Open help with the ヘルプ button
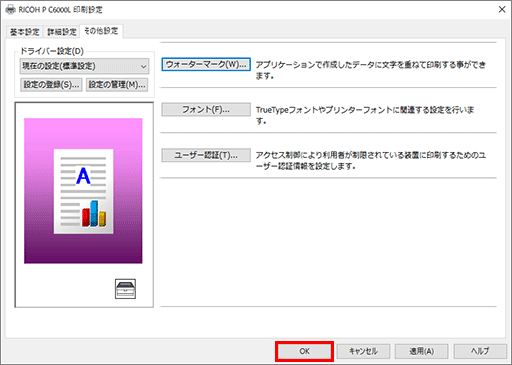512x365 pixels. tap(480, 351)
